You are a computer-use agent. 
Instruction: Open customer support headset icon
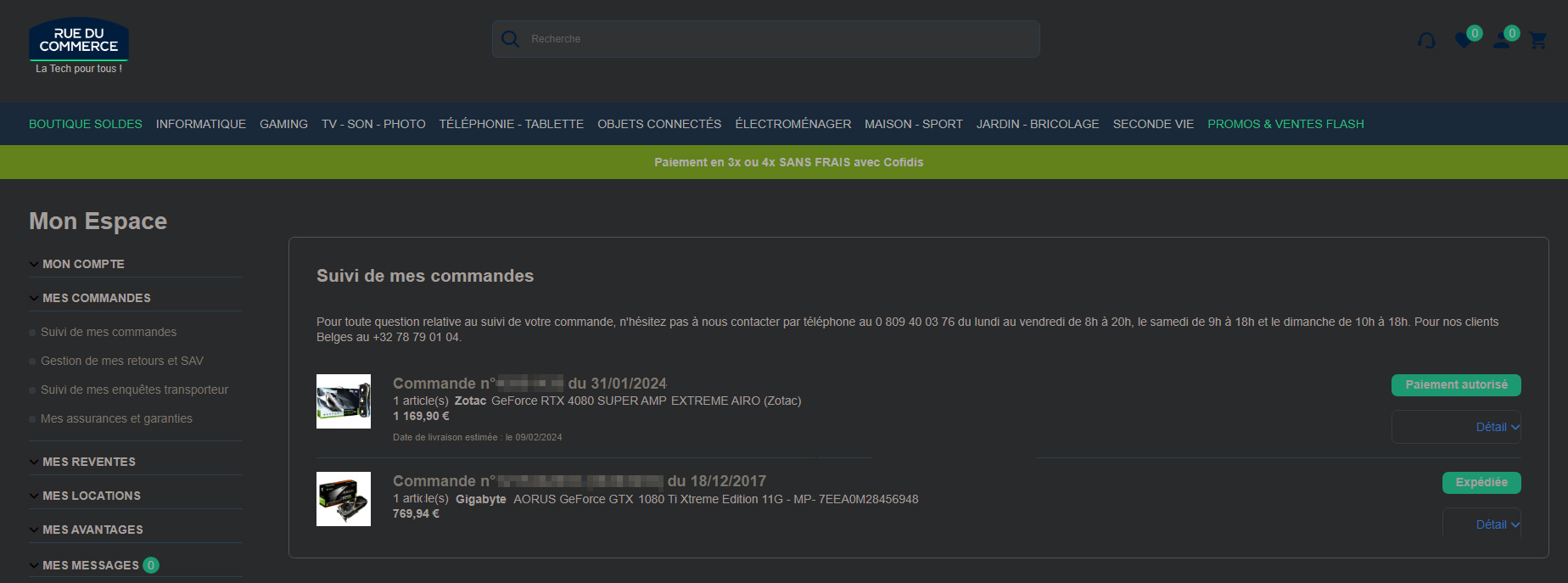click(x=1426, y=41)
